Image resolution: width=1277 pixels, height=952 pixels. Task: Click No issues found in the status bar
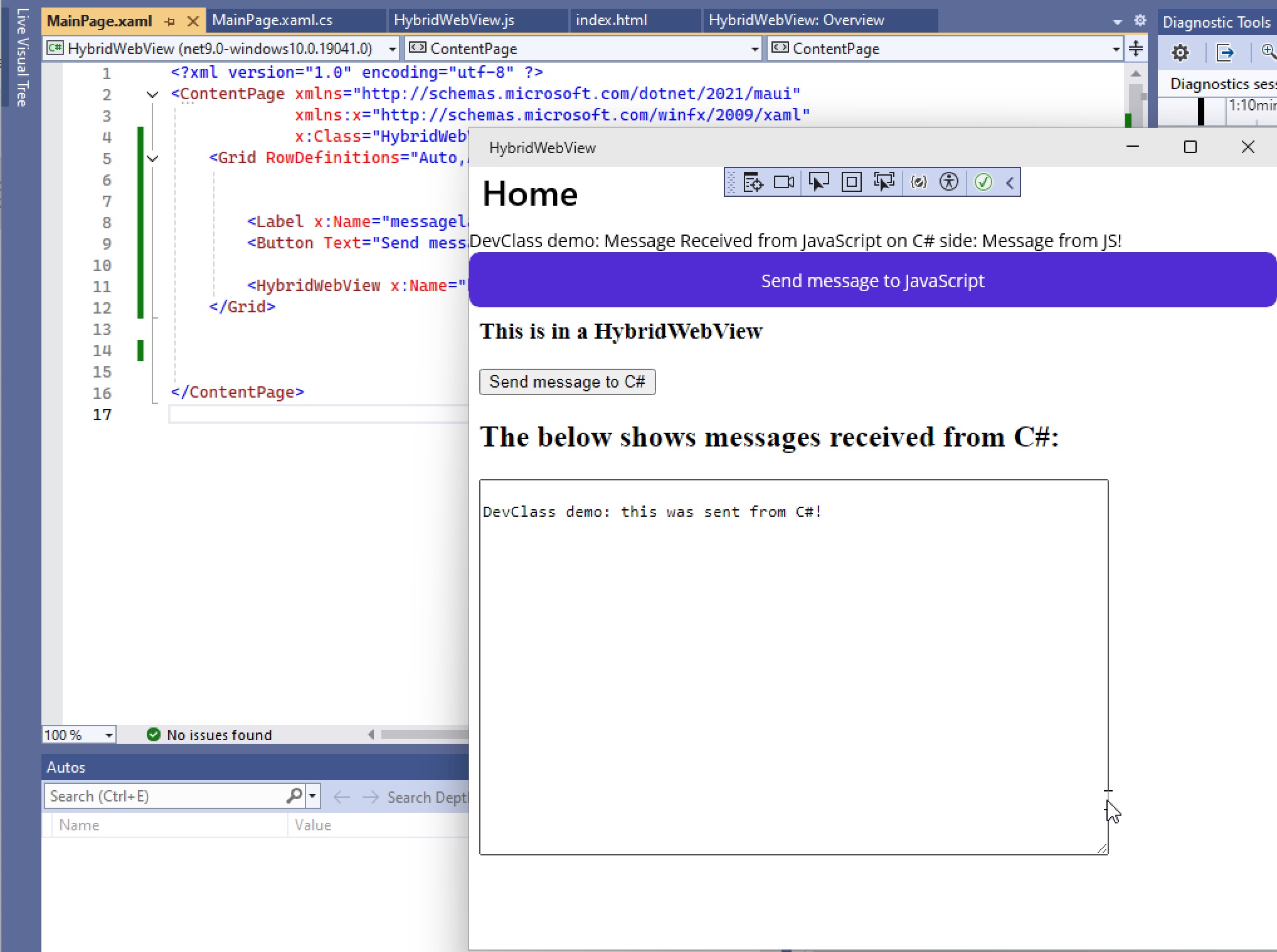pos(218,734)
